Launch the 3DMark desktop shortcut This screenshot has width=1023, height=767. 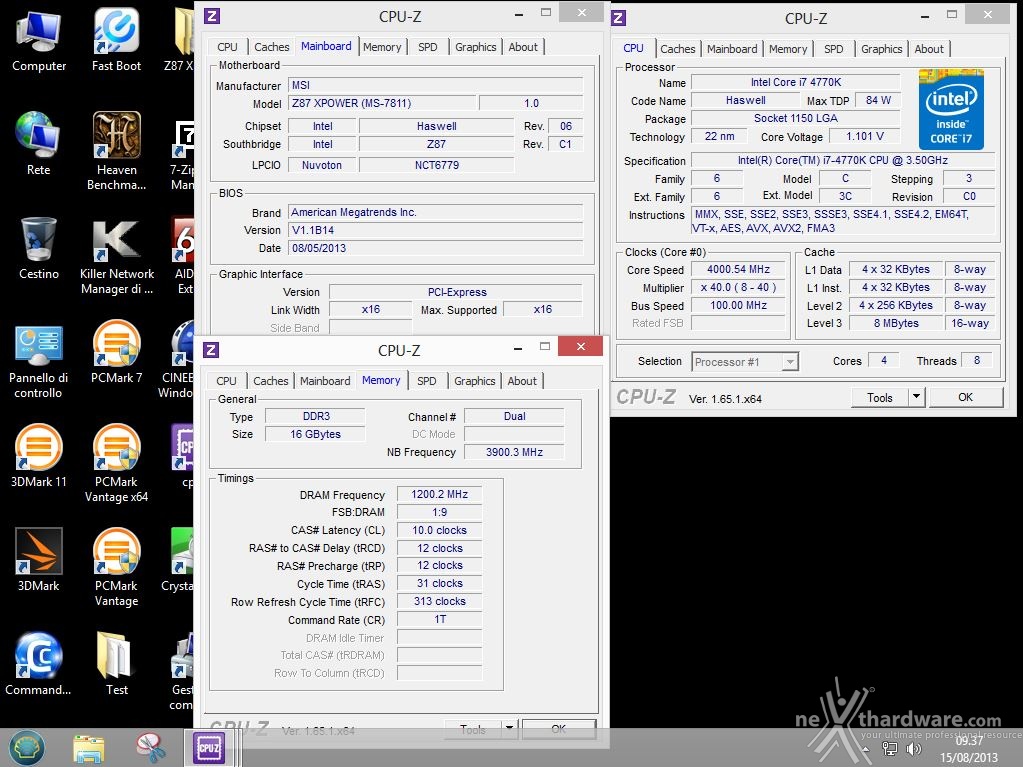coord(38,560)
